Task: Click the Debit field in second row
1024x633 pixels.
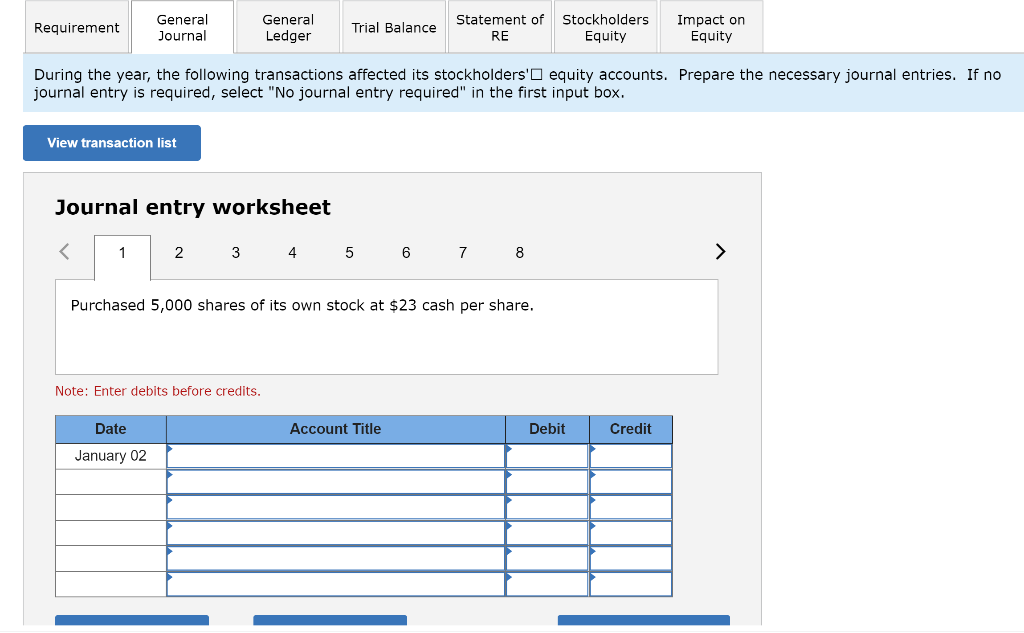Action: point(547,482)
